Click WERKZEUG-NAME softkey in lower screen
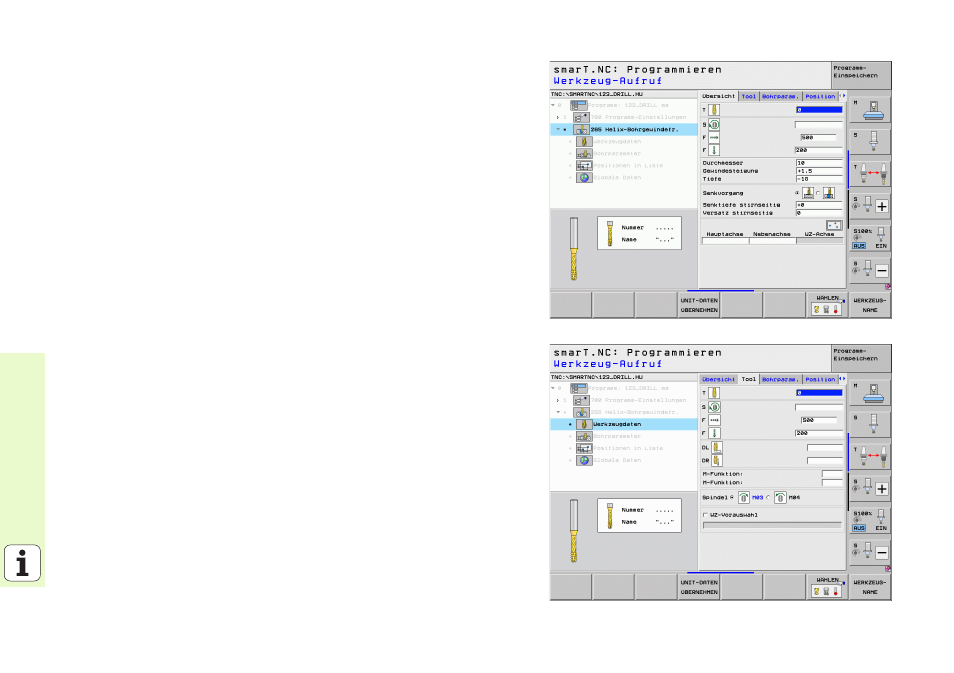This screenshot has height=673, width=954. pos(870,587)
